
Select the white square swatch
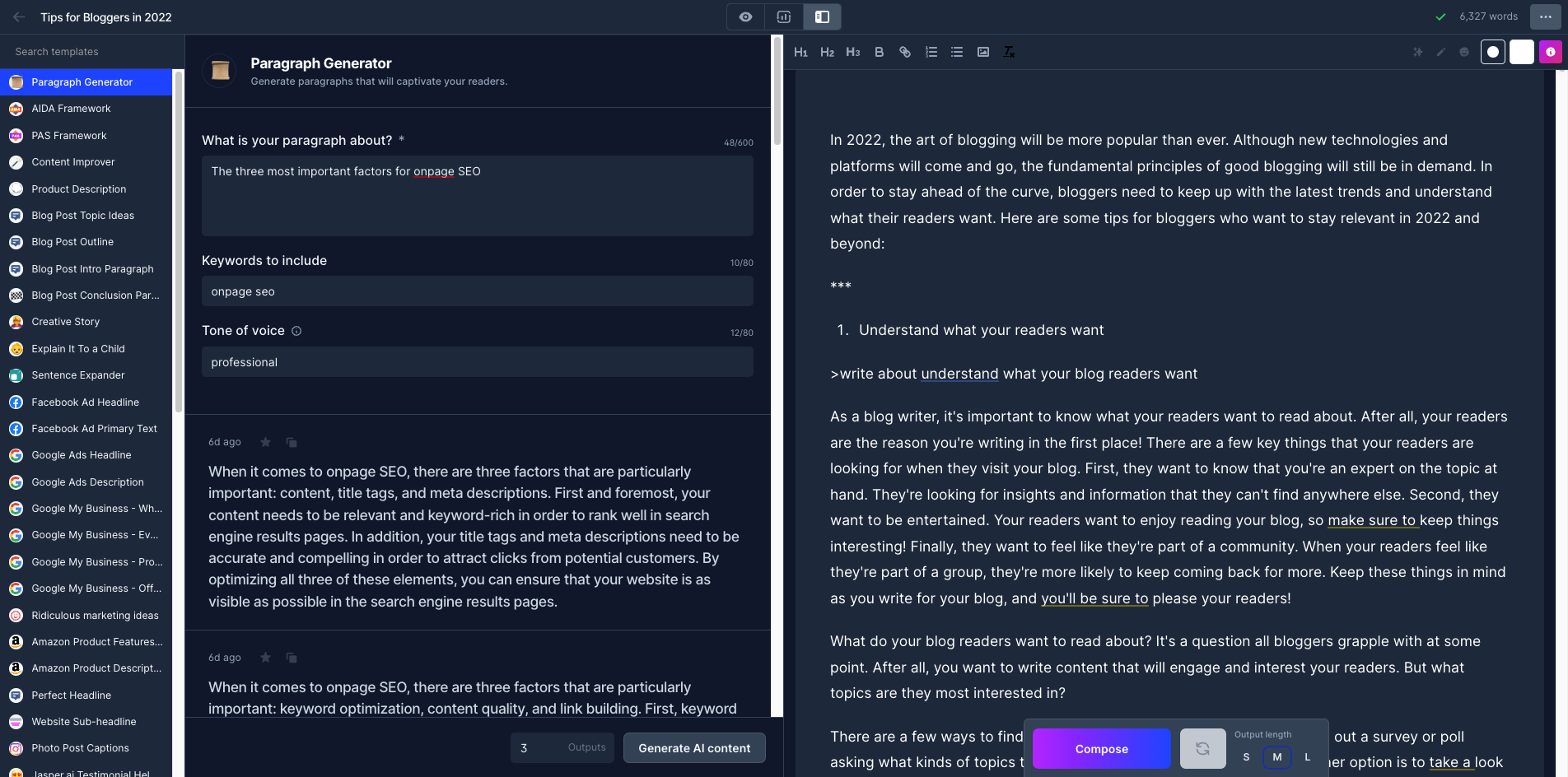tap(1522, 52)
